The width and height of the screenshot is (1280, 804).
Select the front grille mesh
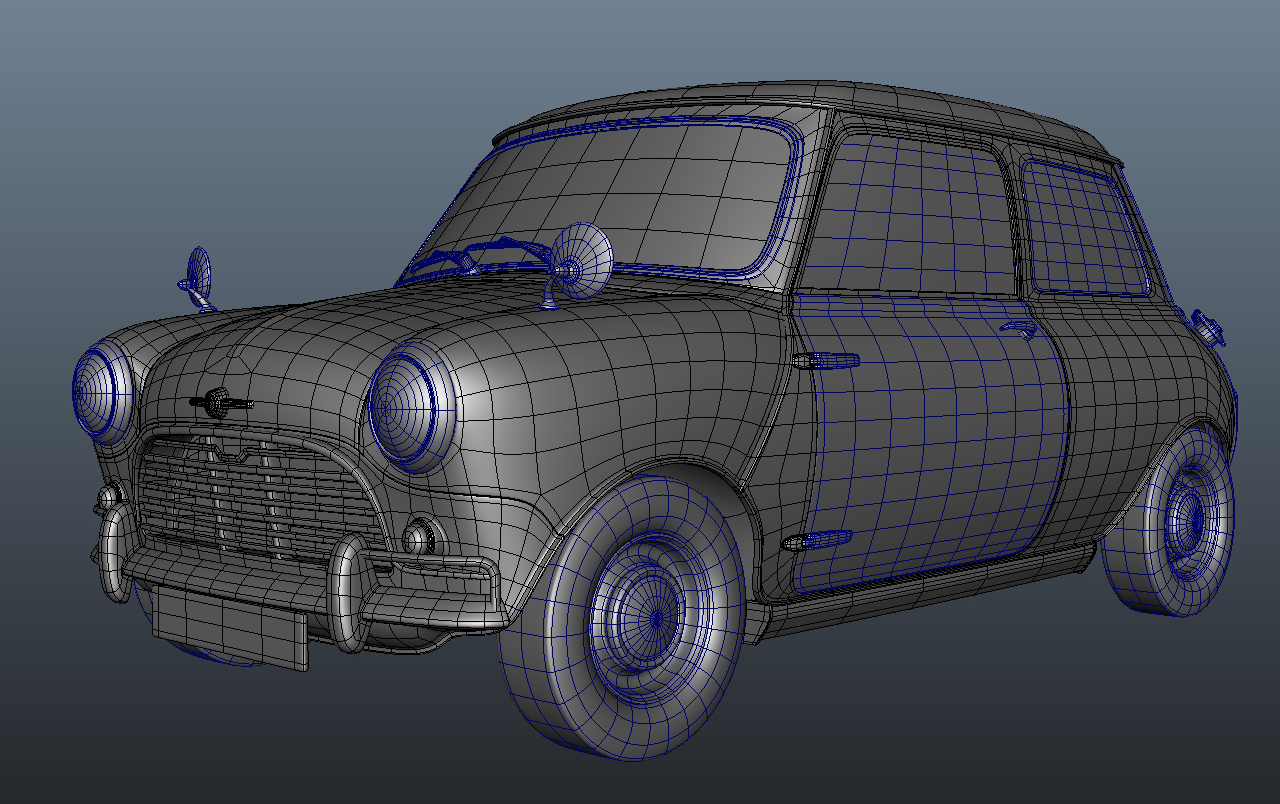pos(255,497)
